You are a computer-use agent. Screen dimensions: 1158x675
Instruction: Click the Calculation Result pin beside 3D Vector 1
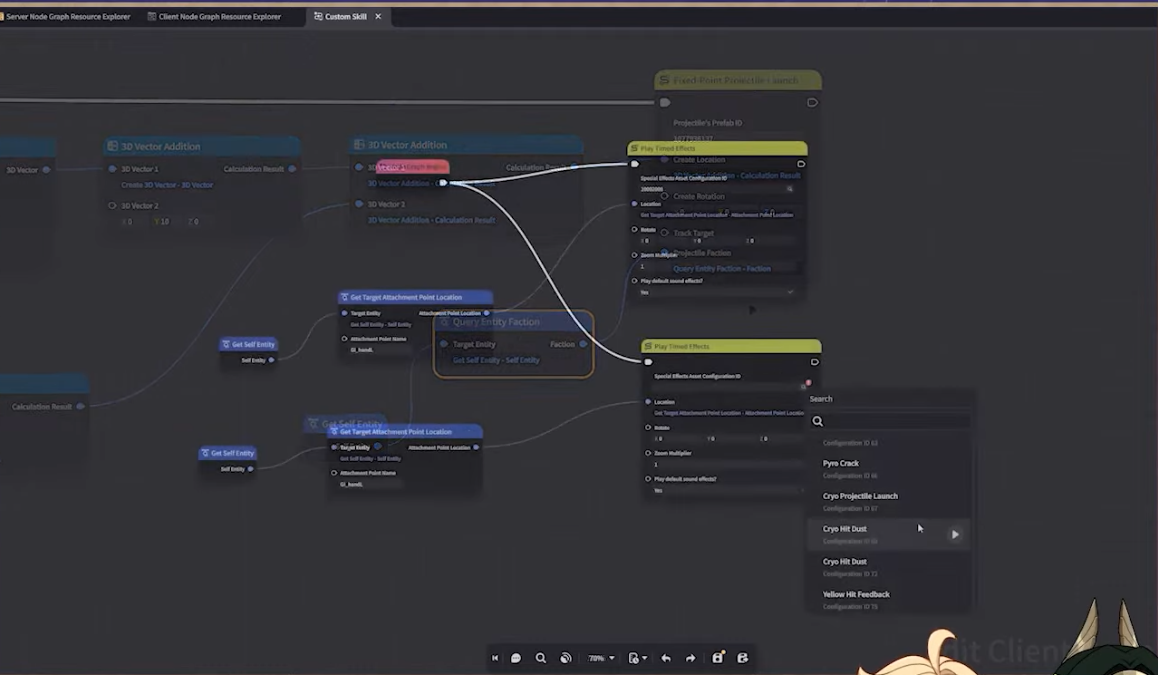coord(292,169)
